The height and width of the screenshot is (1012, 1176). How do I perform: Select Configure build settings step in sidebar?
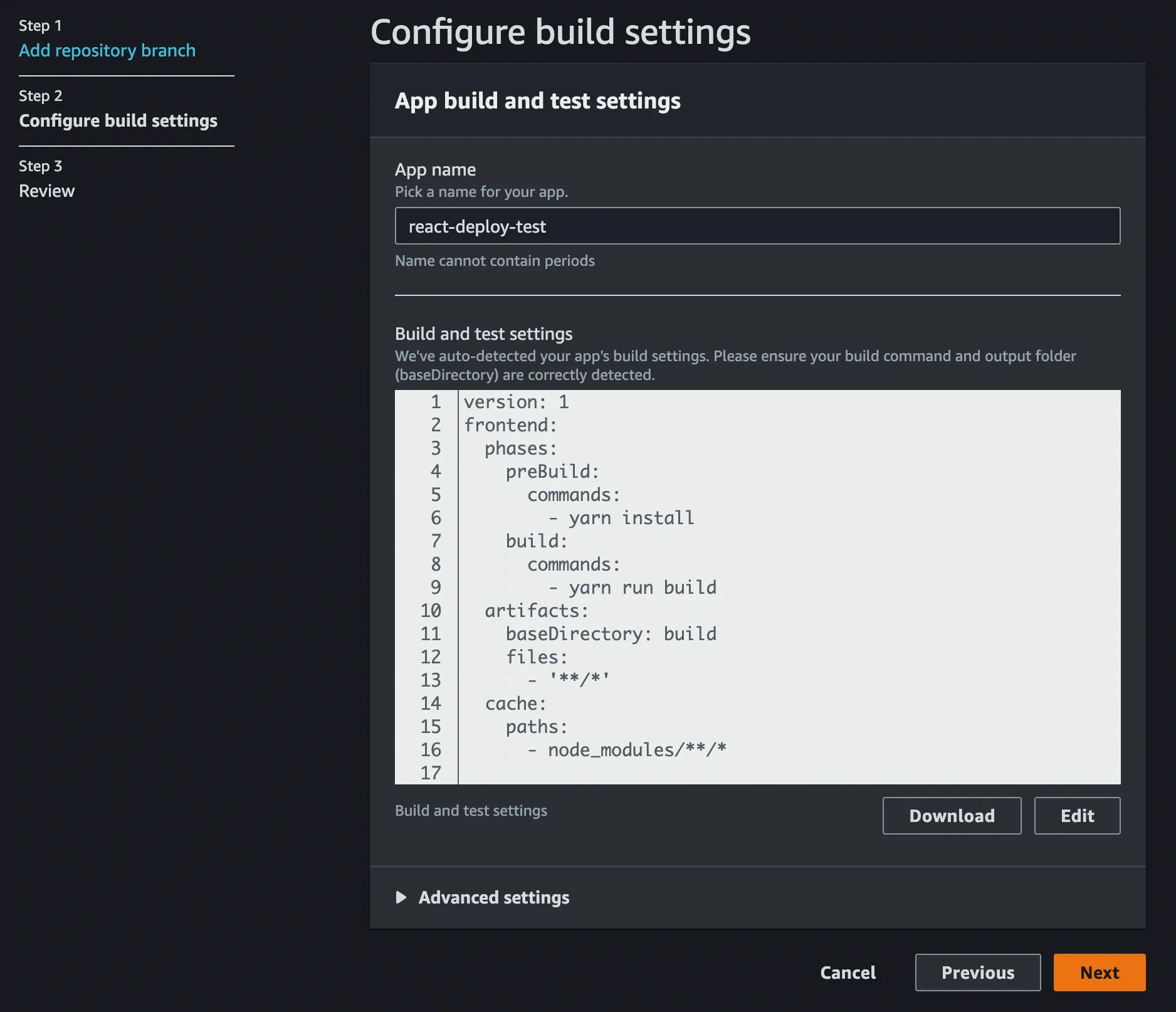click(118, 120)
